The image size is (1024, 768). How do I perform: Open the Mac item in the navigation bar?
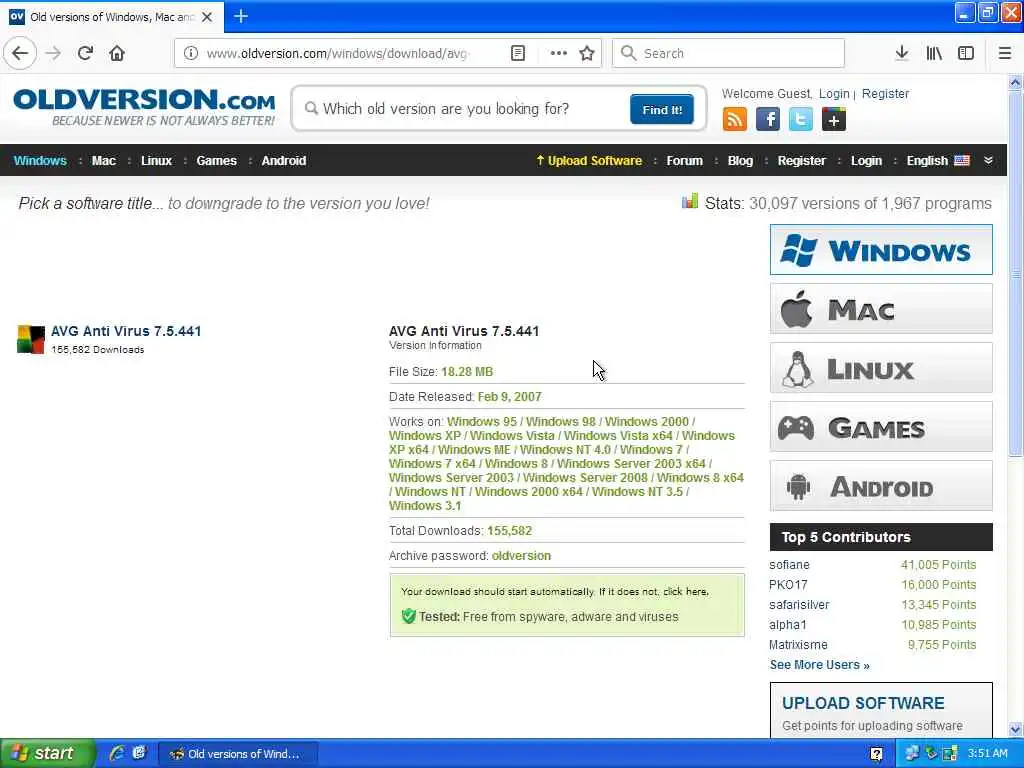103,161
